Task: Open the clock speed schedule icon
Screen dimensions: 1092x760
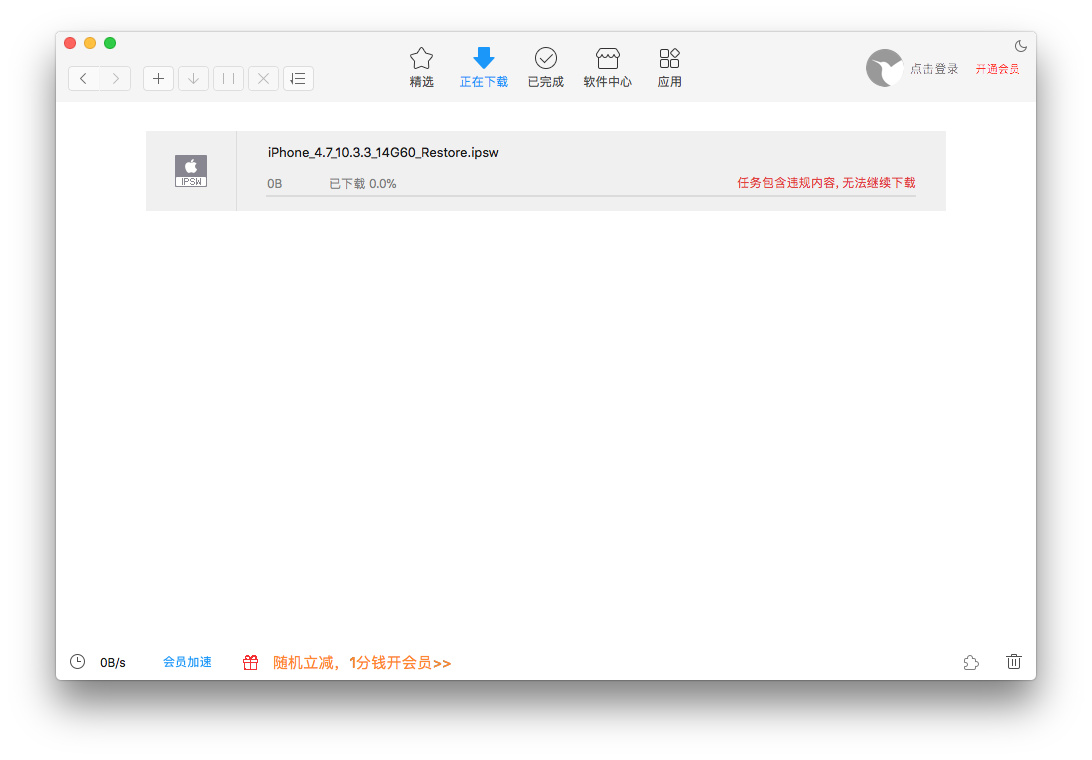Action: point(77,662)
